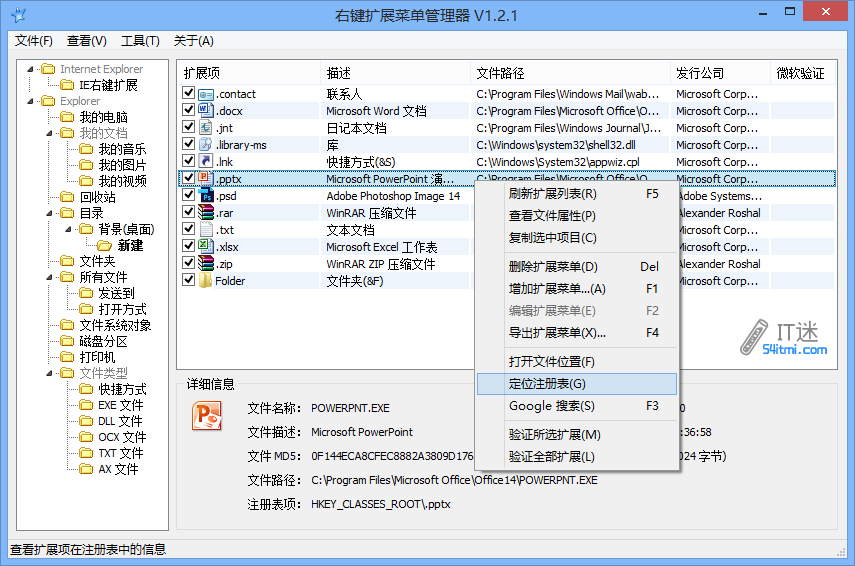855x566 pixels.
Task: Toggle the Folder row checkbox
Action: 189,279
